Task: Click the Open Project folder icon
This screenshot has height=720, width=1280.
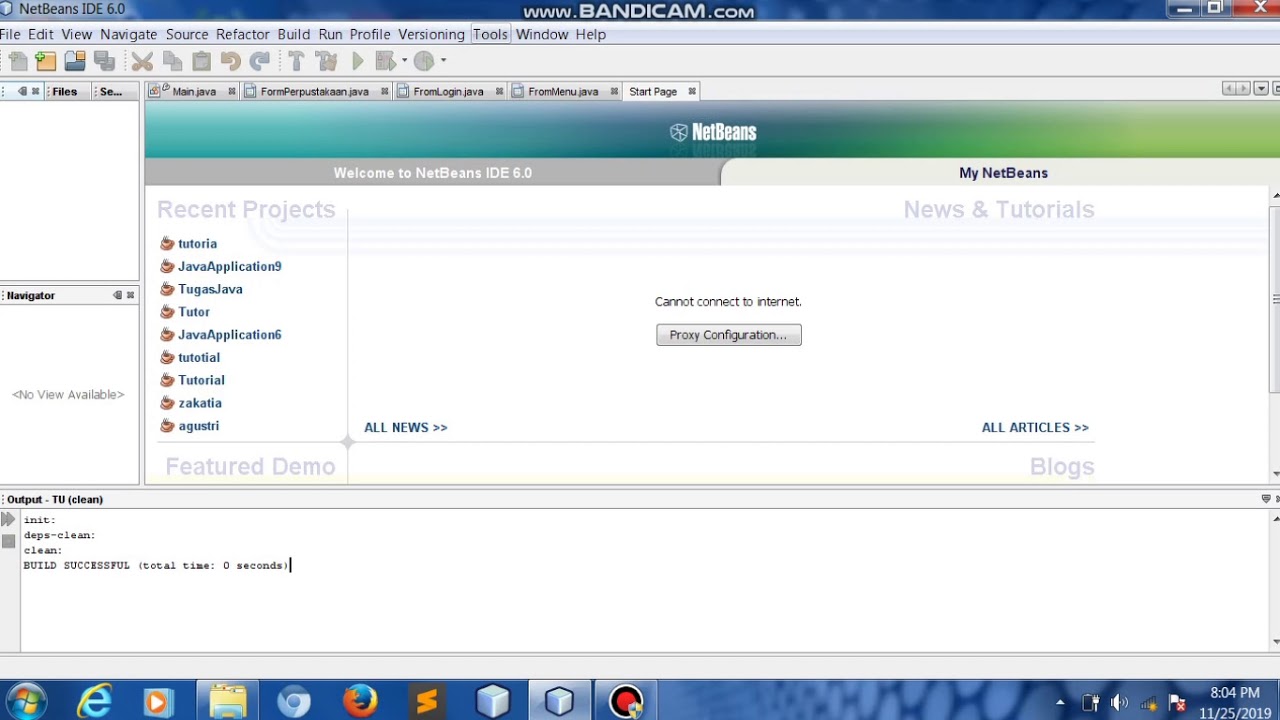Action: click(75, 62)
